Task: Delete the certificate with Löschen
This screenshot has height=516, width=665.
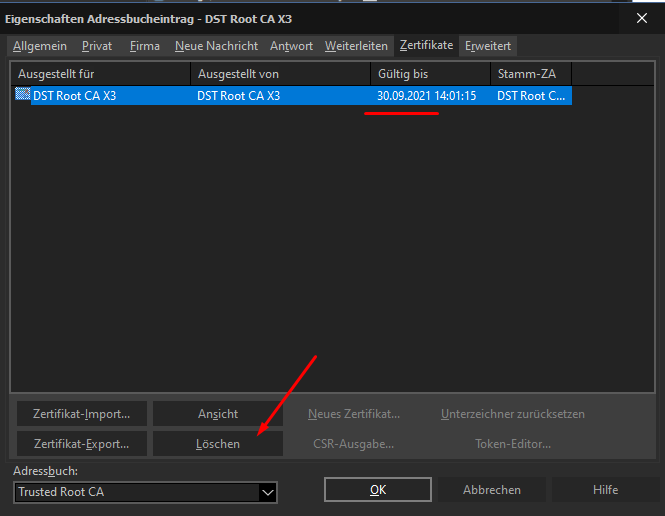Action: (218, 444)
